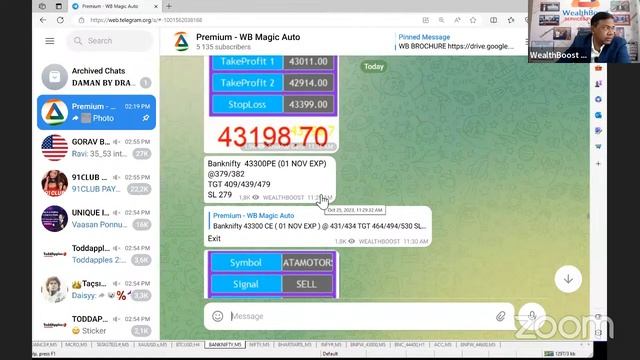Click the 11:30 AM timestamp on Exit message
The width and height of the screenshot is (640, 360).
(x=416, y=242)
